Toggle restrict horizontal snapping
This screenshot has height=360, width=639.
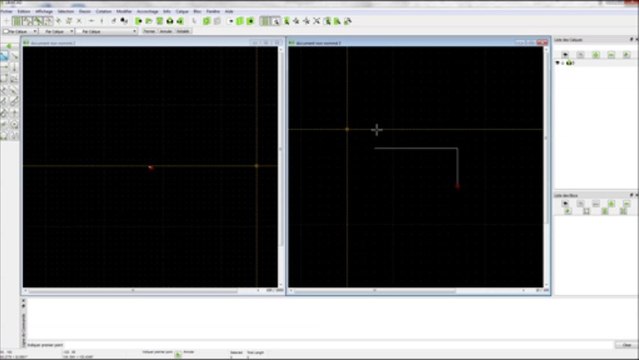pyautogui.click(x=91, y=21)
